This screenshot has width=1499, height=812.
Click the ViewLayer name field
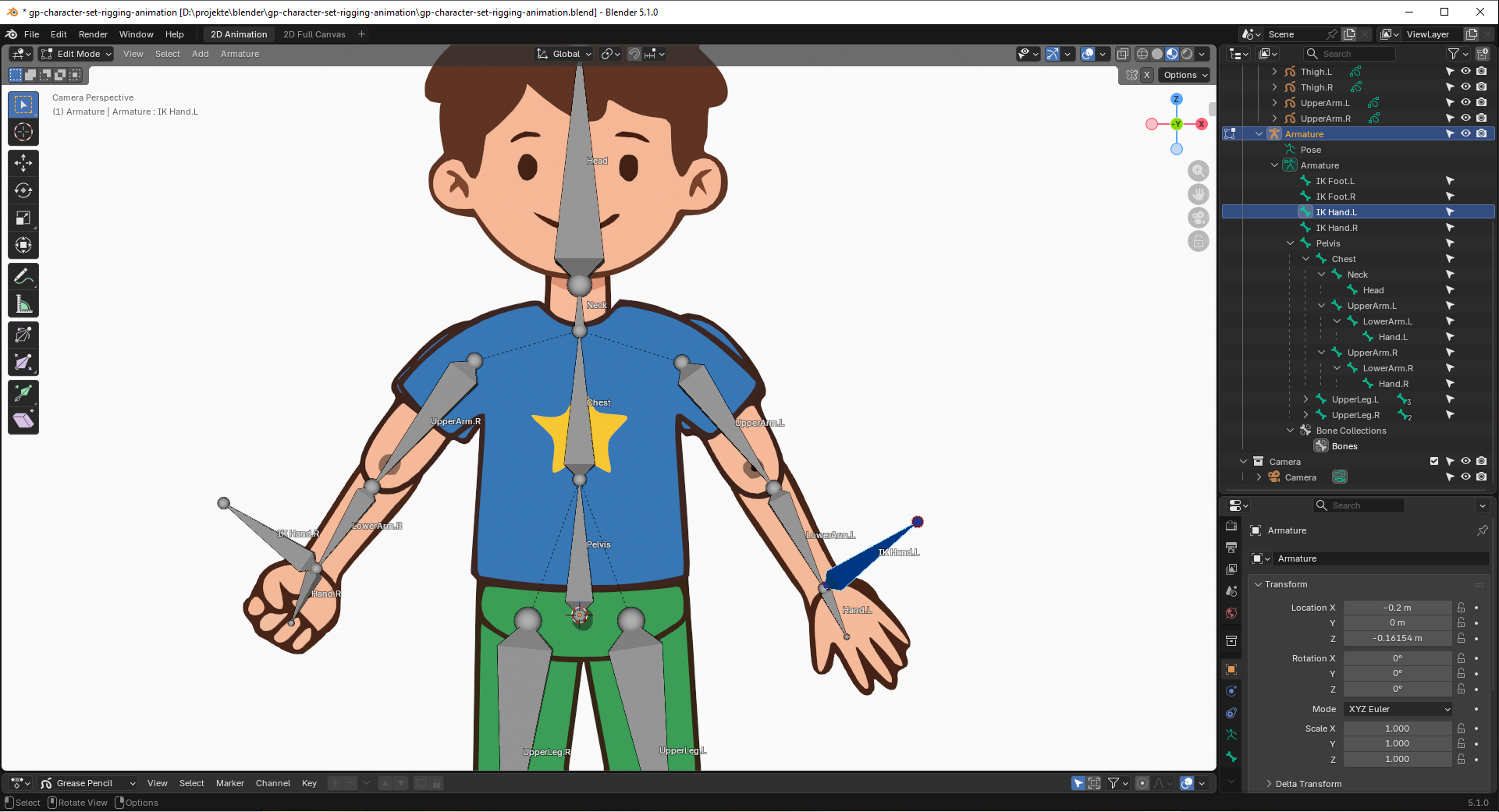click(1432, 34)
